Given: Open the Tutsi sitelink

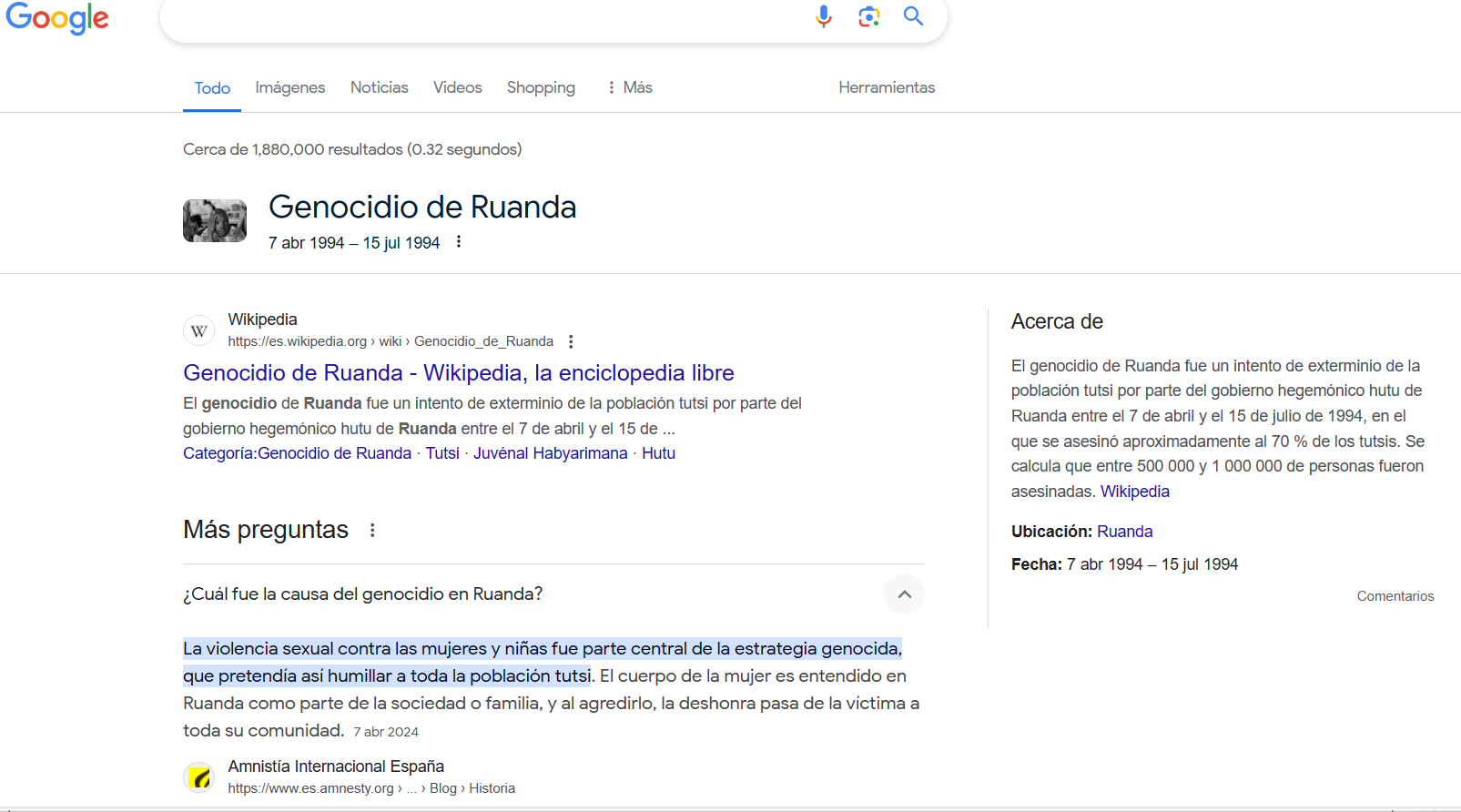Looking at the screenshot, I should pos(442,453).
